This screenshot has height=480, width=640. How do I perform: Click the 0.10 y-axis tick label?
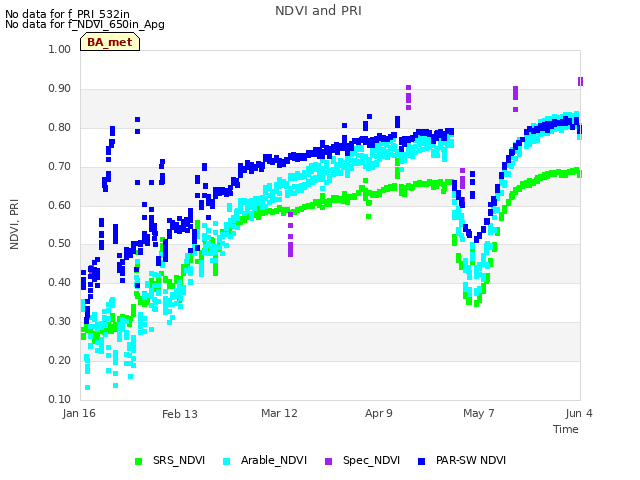(60, 399)
